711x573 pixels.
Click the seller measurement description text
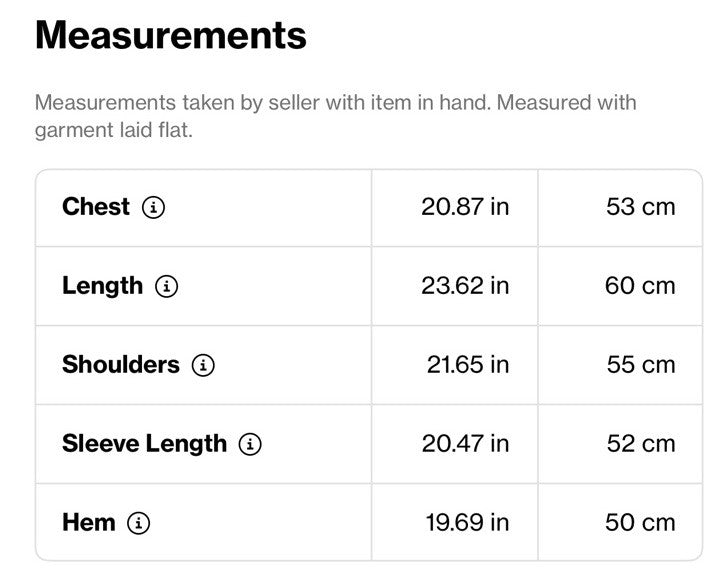click(x=336, y=116)
